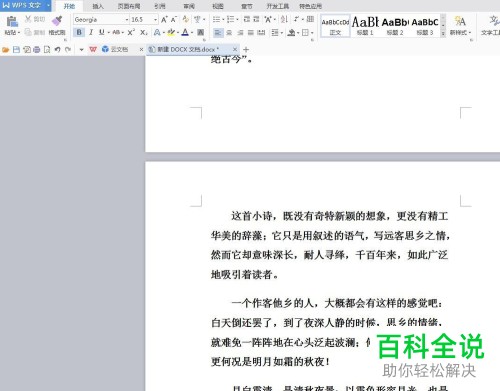Click the sort icon
Screen dimensions: 500x391
(x=284, y=20)
